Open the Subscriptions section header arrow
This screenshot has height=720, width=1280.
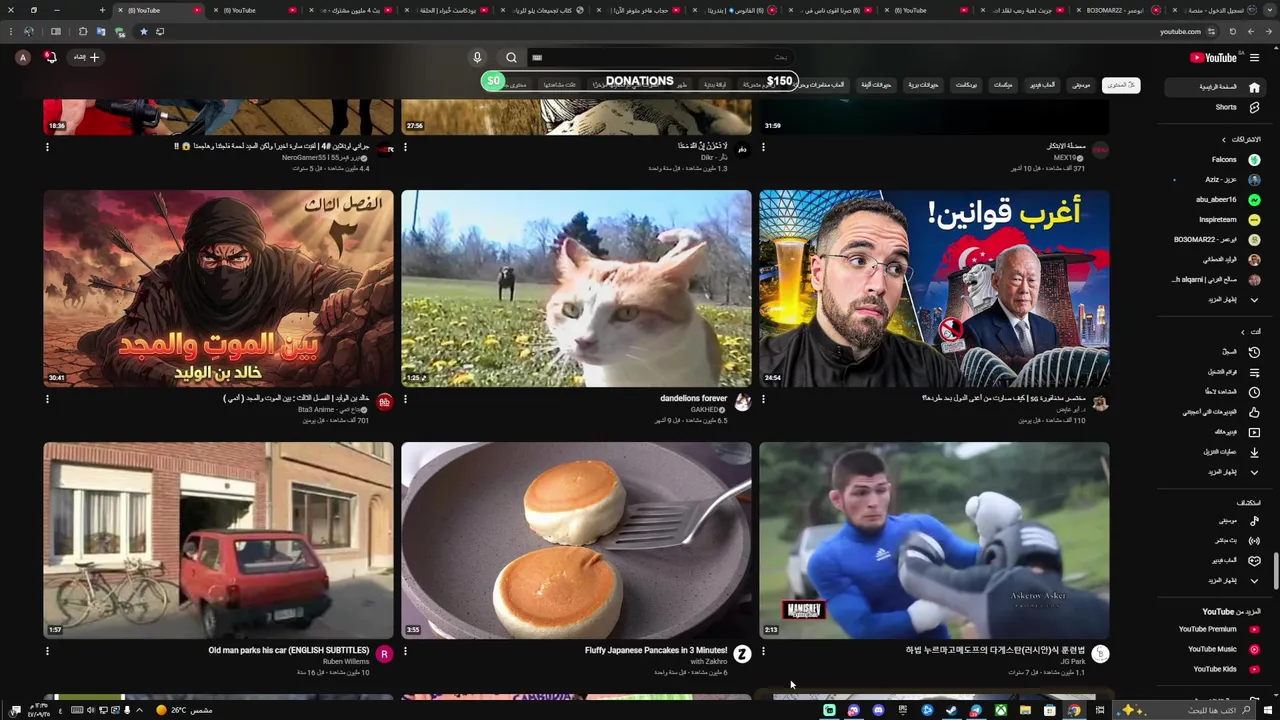(1223, 140)
